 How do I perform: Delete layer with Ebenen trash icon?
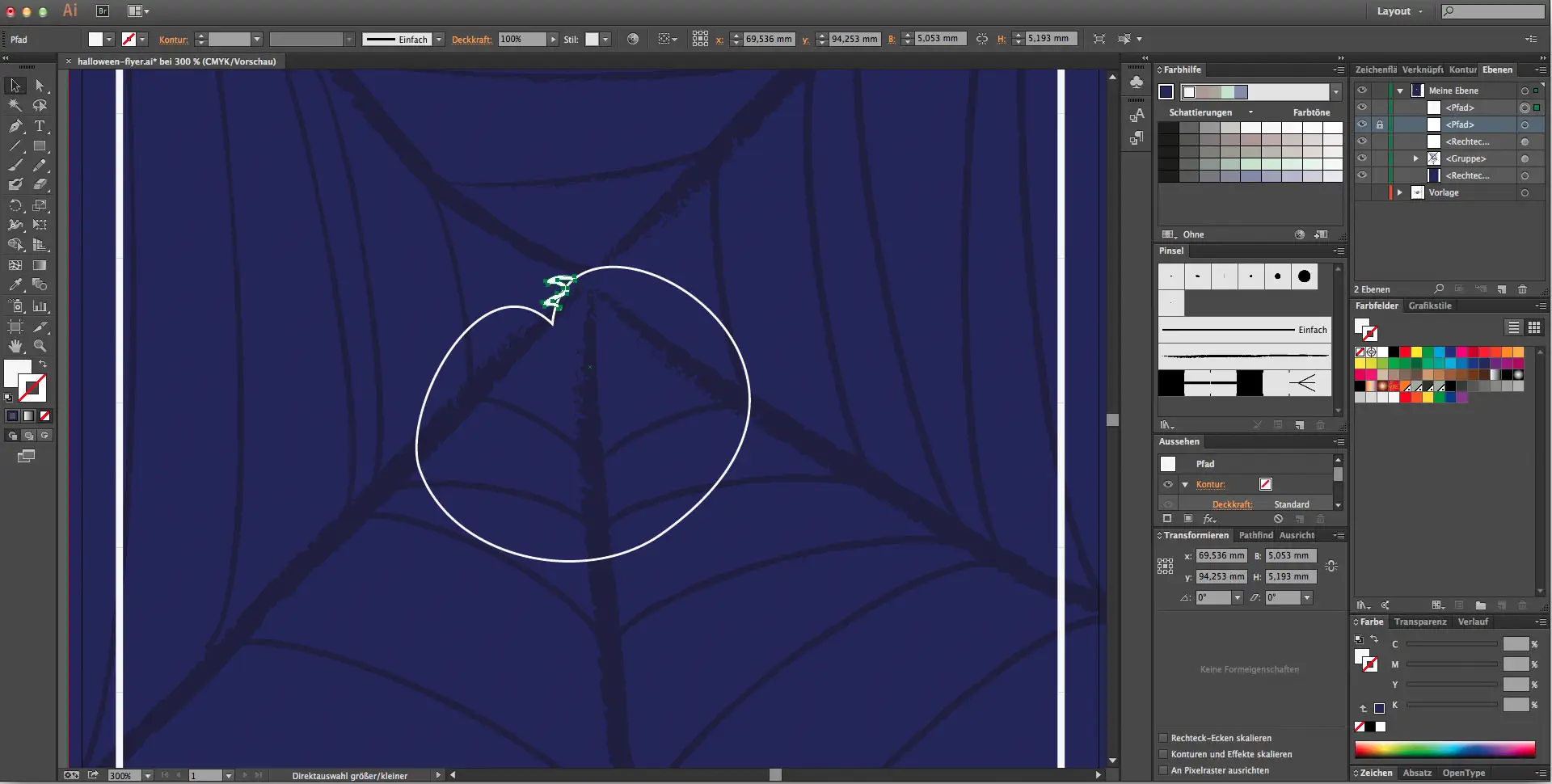pyautogui.click(x=1523, y=289)
